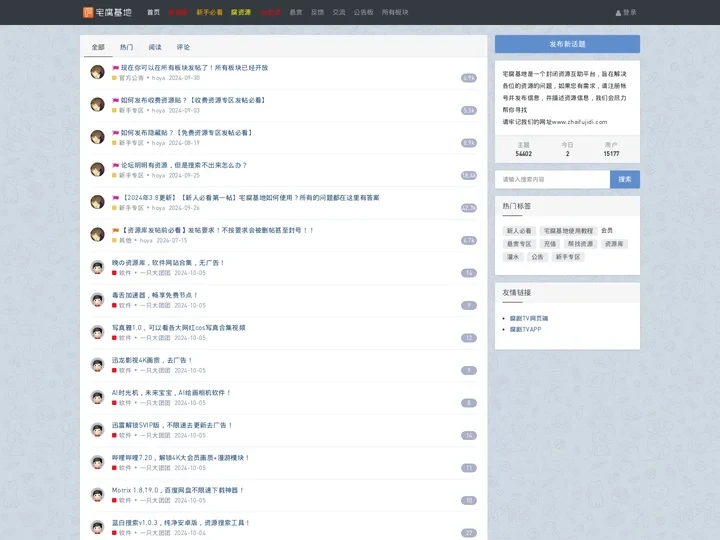This screenshot has height=540, width=720.
Task: Open the 新人必看 hot tag
Action: click(x=519, y=231)
